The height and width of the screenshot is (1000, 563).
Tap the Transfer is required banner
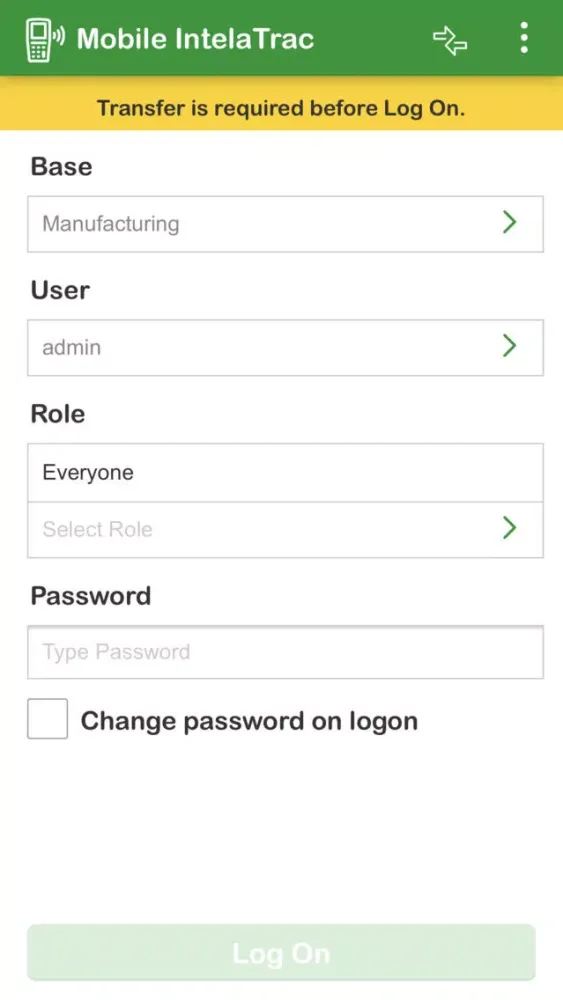tap(281, 108)
